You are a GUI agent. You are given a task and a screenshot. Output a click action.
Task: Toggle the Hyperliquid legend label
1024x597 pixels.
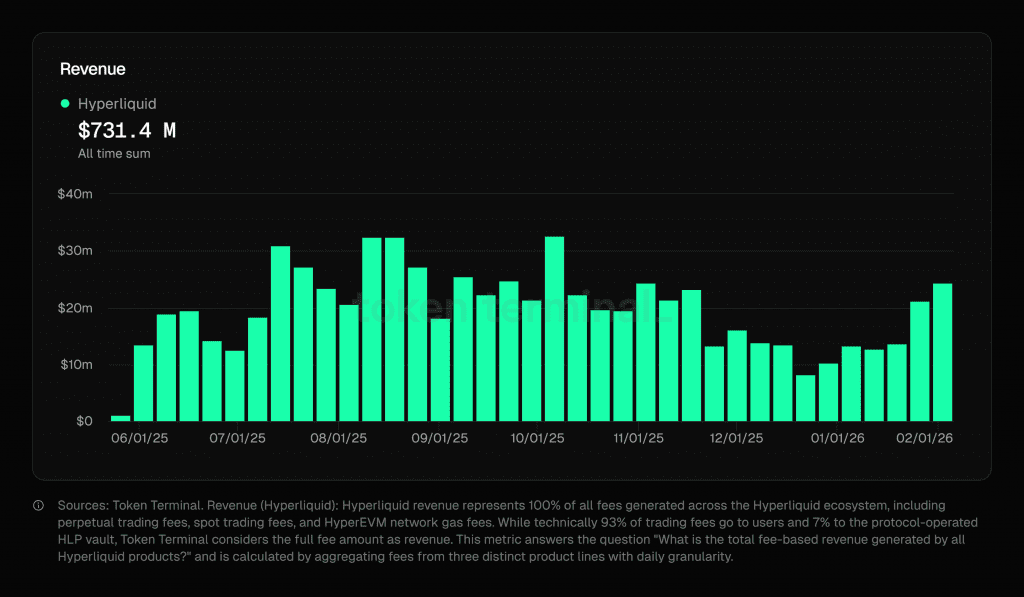117,104
